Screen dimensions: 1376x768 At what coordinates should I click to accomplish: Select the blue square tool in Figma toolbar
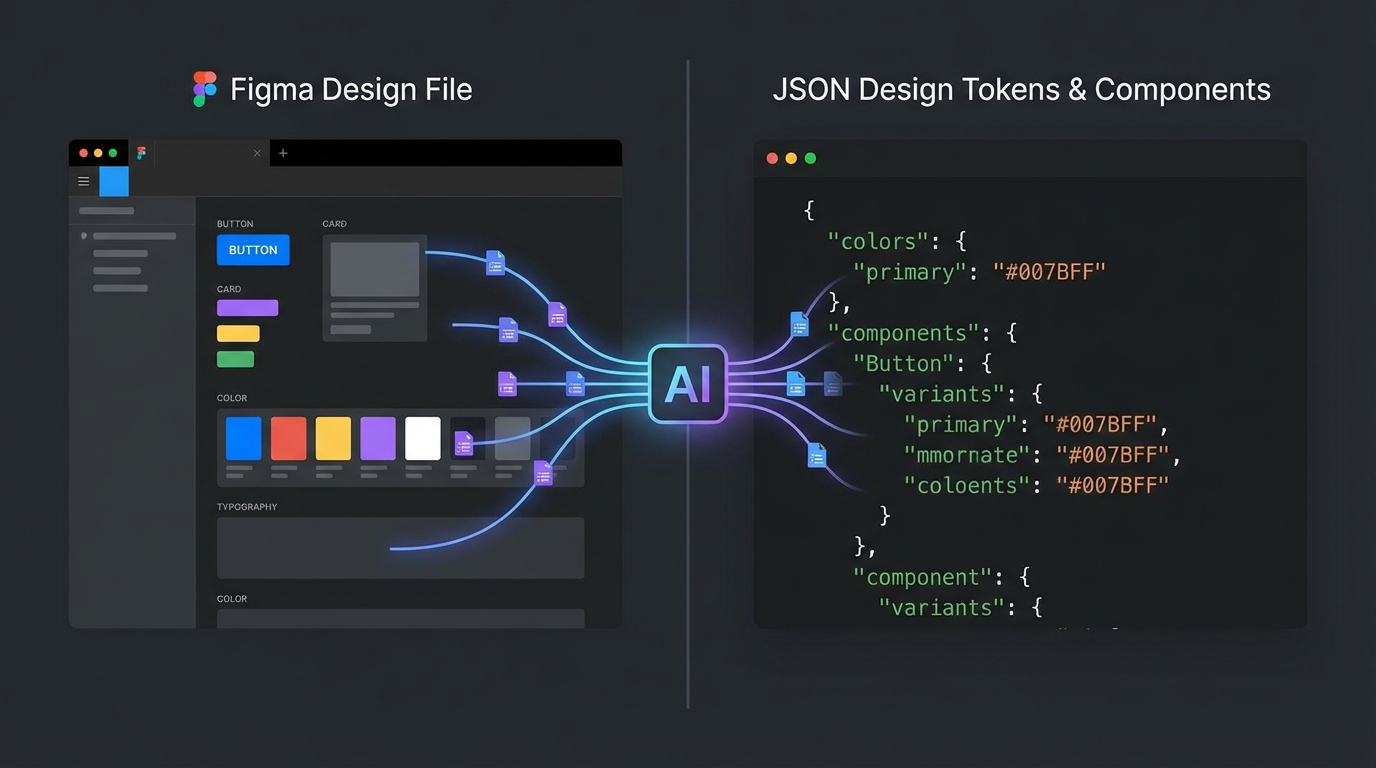coord(114,181)
